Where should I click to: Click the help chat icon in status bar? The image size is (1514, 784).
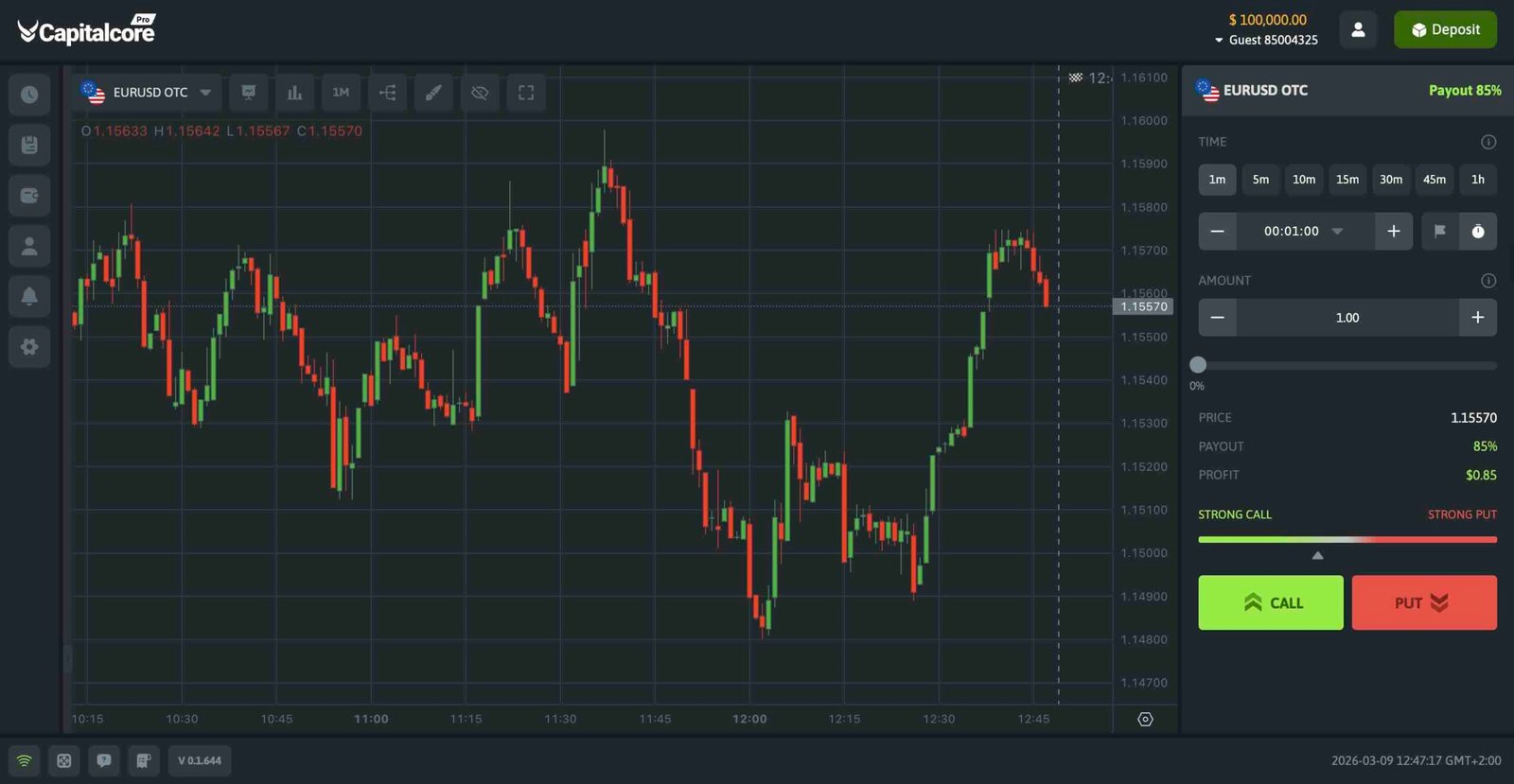coord(104,760)
